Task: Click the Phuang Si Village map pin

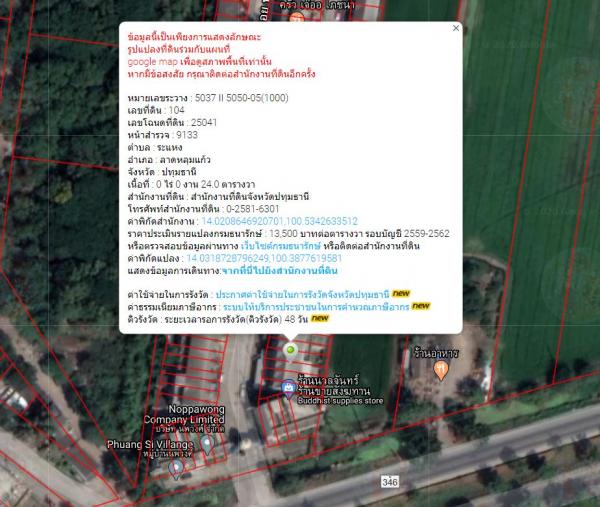Action: point(176,467)
